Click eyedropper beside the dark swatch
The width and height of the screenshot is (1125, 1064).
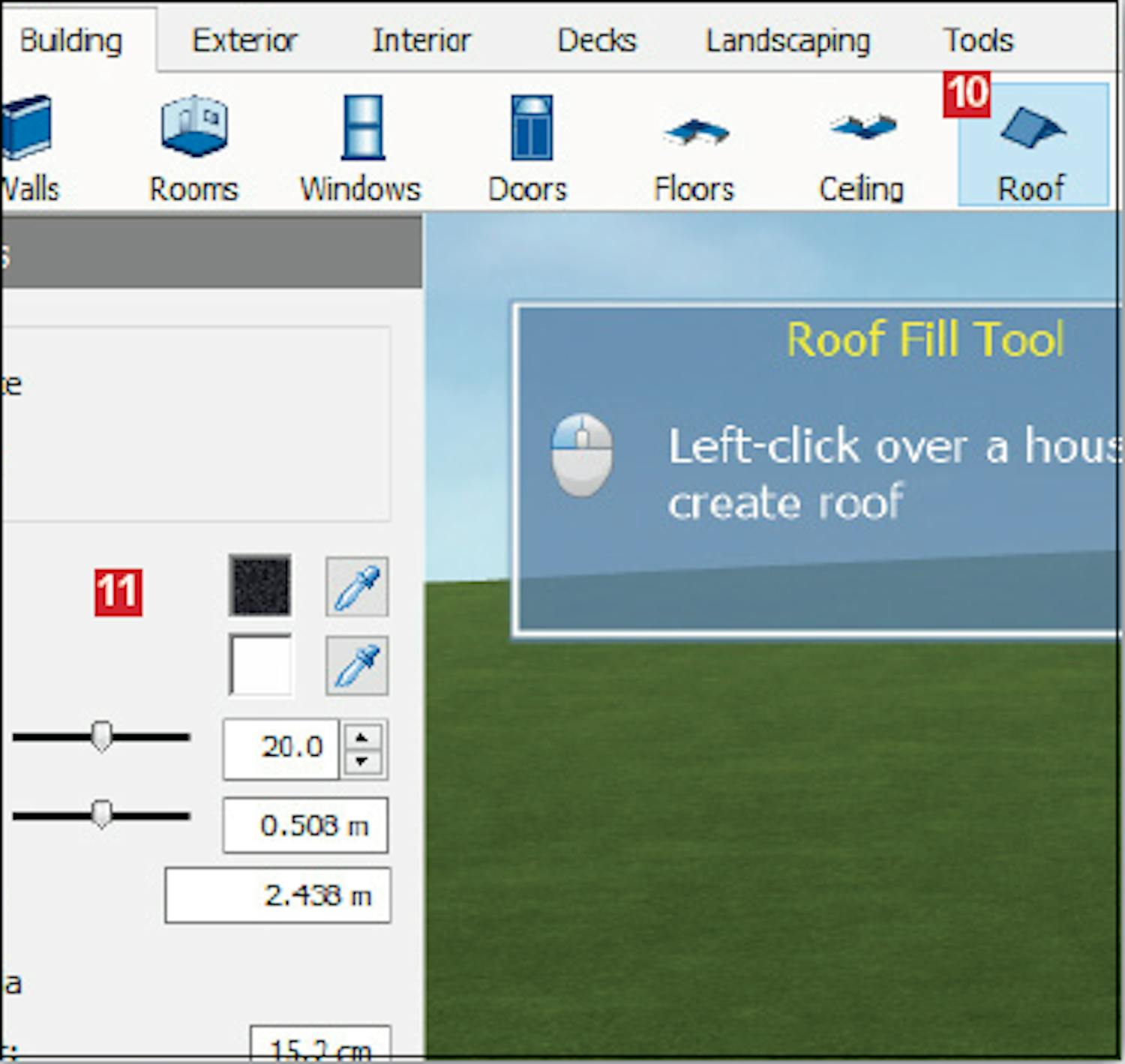point(356,586)
